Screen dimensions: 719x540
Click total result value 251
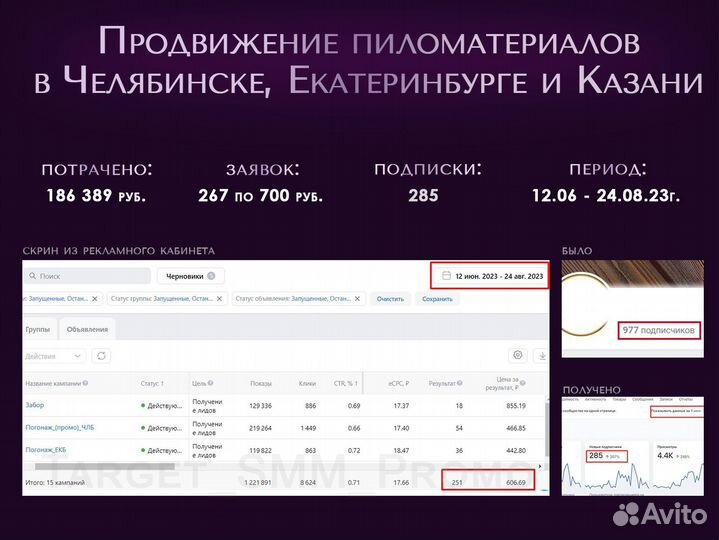pyautogui.click(x=457, y=482)
